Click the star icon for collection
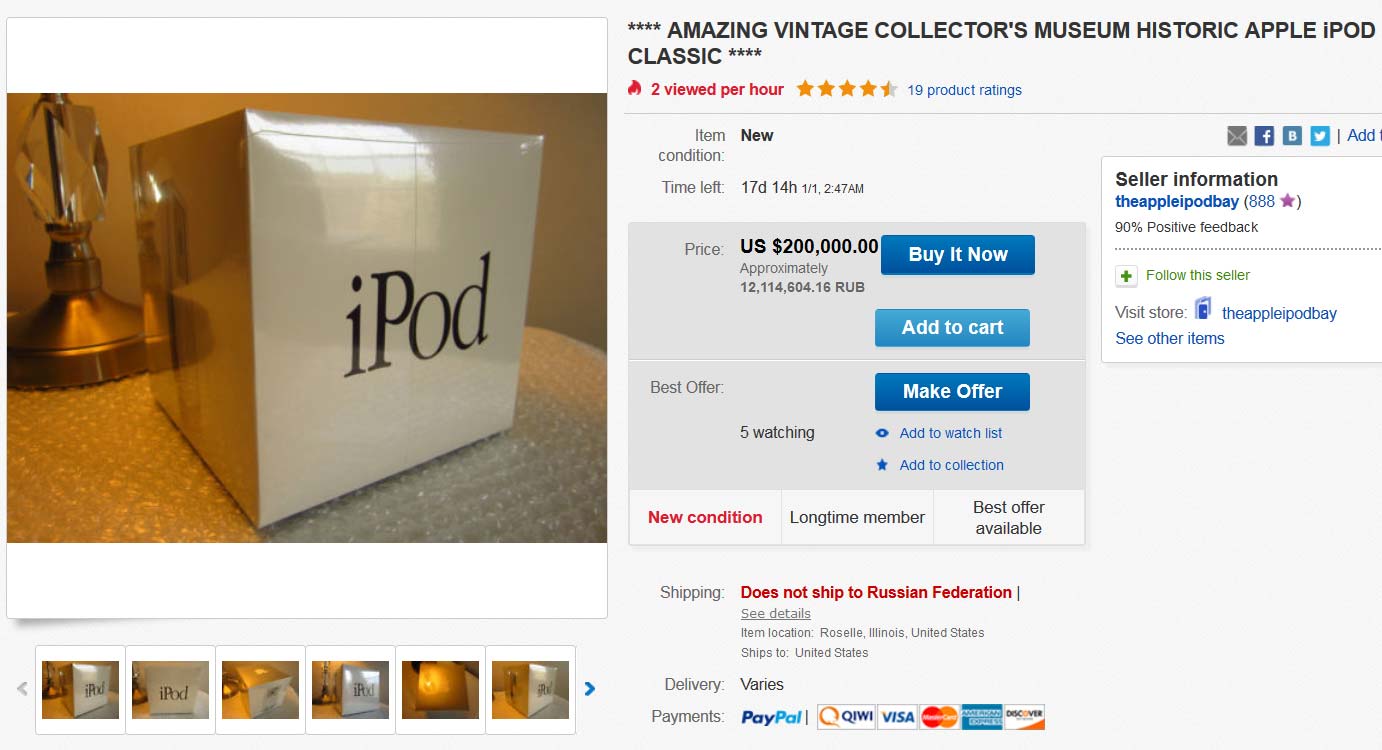This screenshot has width=1382, height=750. pos(882,465)
